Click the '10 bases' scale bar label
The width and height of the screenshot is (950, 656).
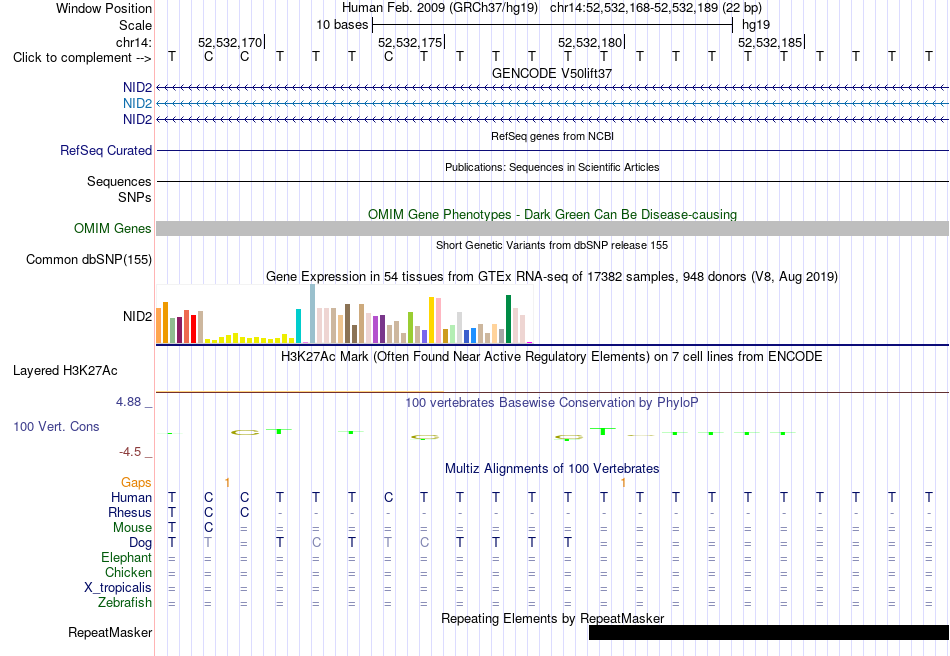(342, 25)
